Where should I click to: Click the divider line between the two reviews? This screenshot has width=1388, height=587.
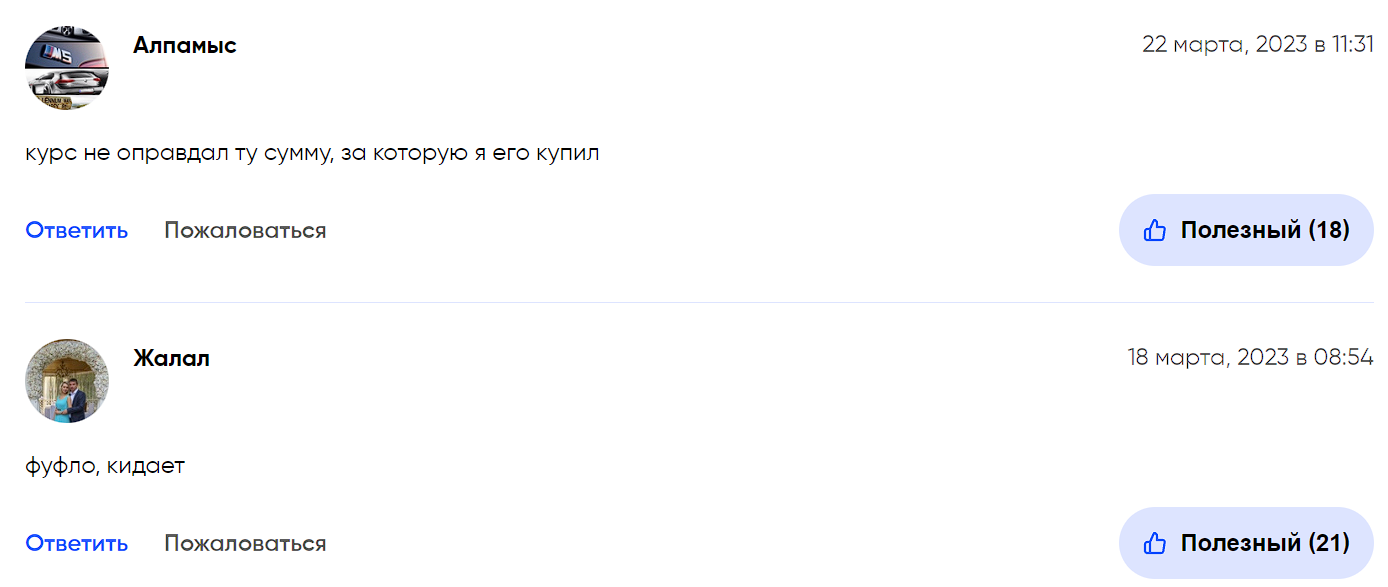coord(699,302)
